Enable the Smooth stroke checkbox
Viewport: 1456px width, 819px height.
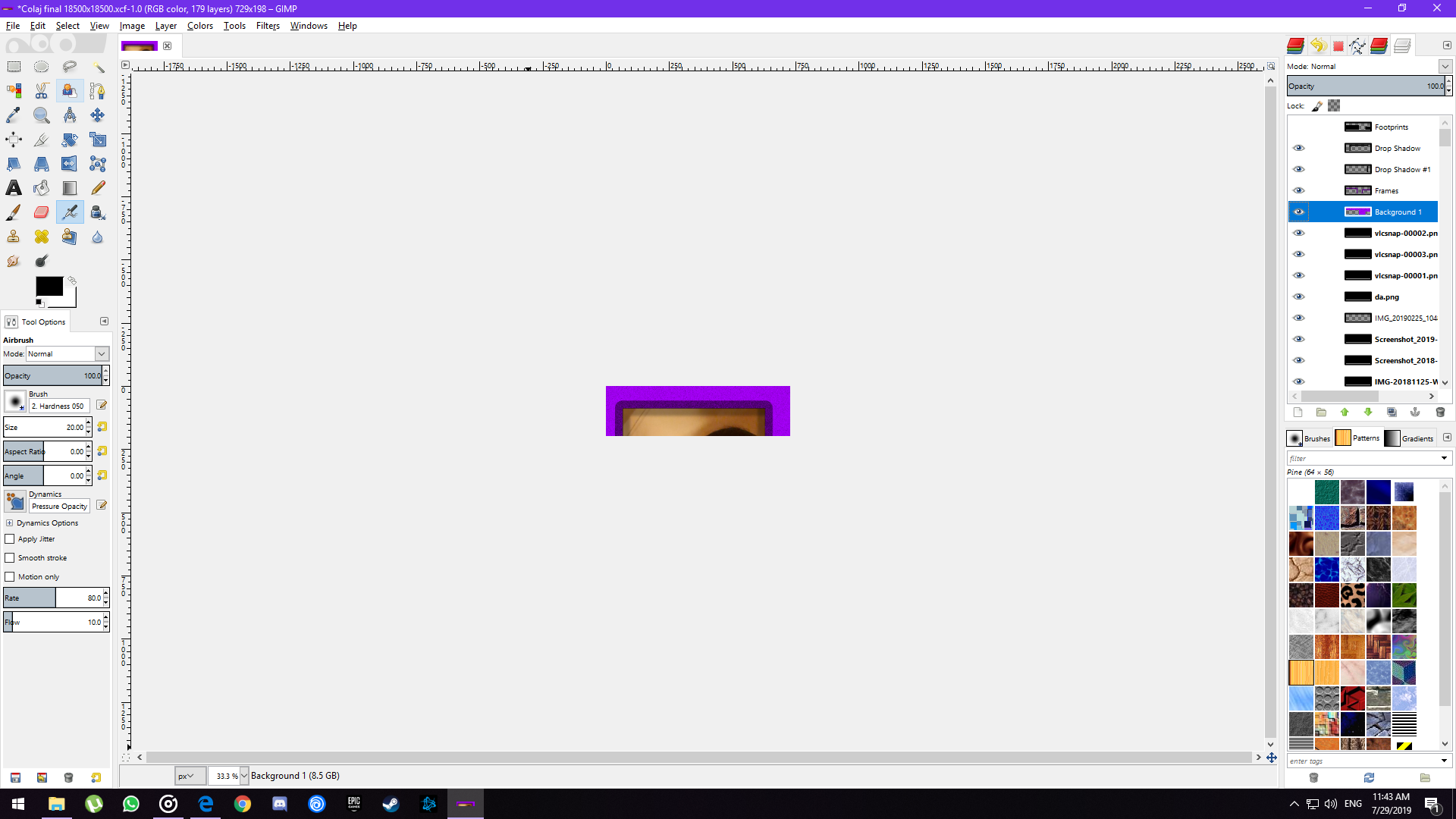click(10, 558)
